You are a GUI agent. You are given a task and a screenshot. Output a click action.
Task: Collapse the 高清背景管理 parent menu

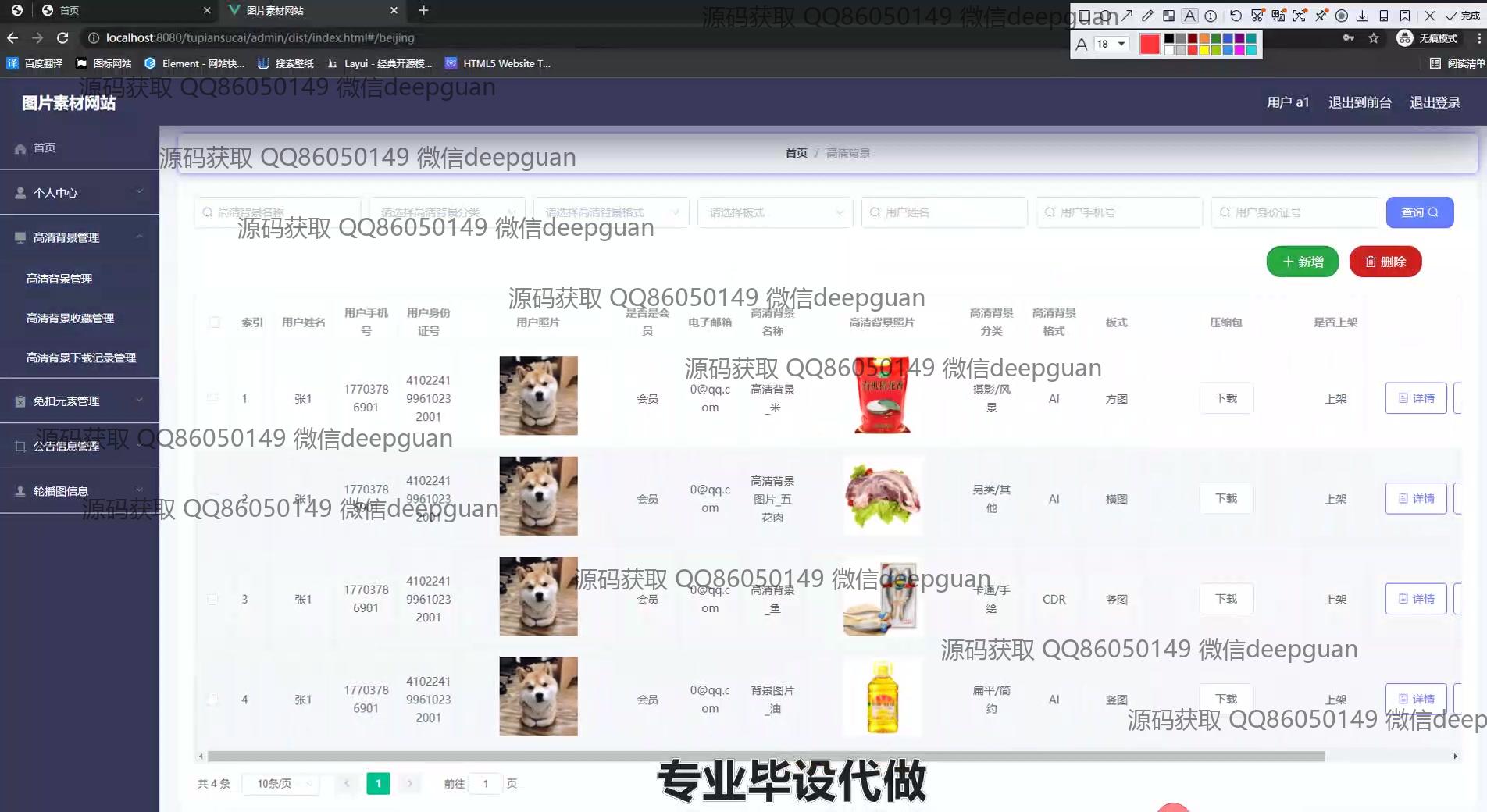point(80,237)
